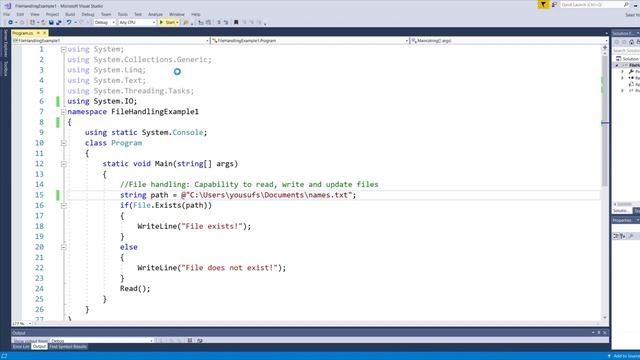Open the File menu
The width and height of the screenshot is (640, 360).
pos(7,14)
